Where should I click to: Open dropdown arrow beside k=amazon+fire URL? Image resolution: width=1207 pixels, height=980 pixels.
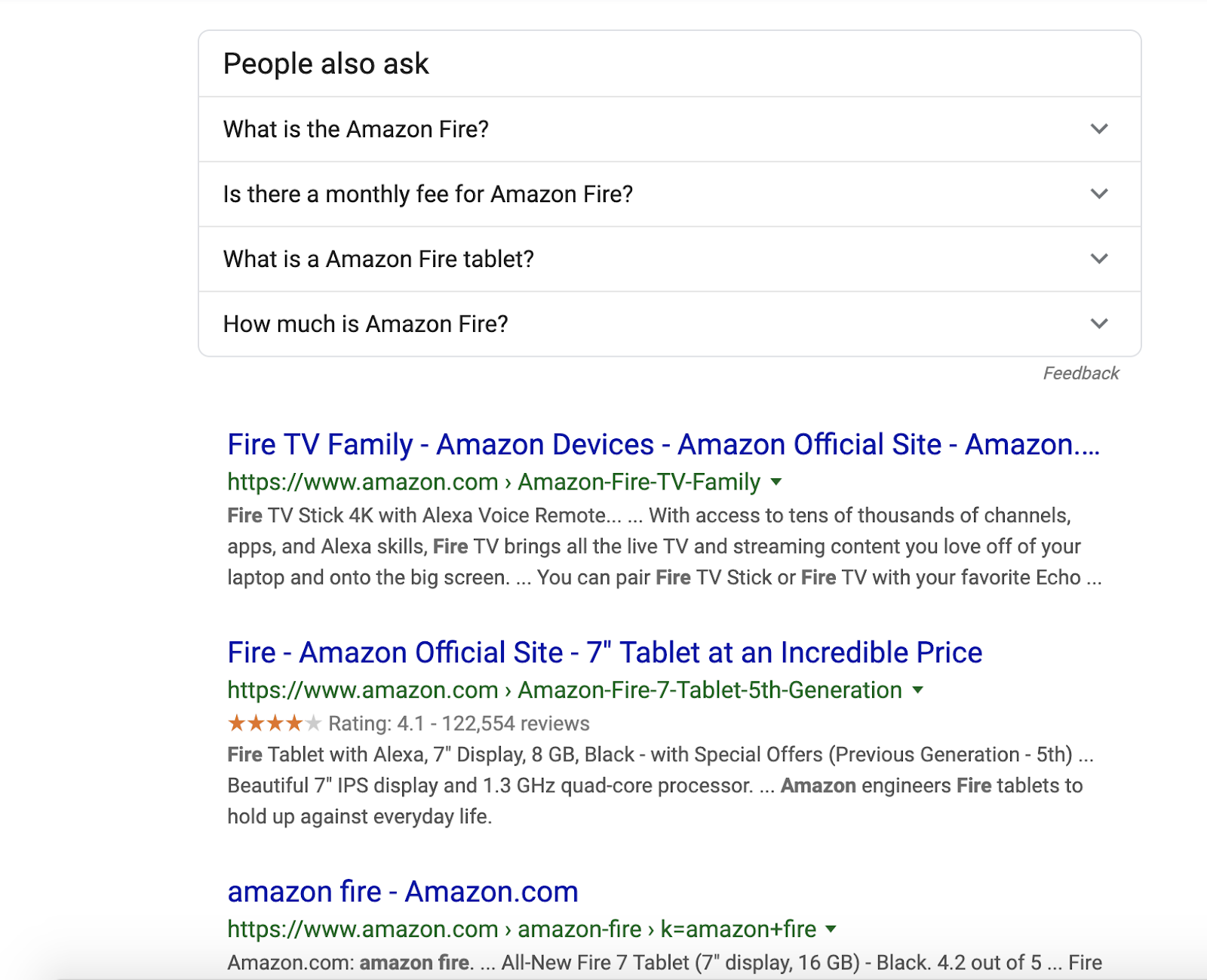[831, 929]
